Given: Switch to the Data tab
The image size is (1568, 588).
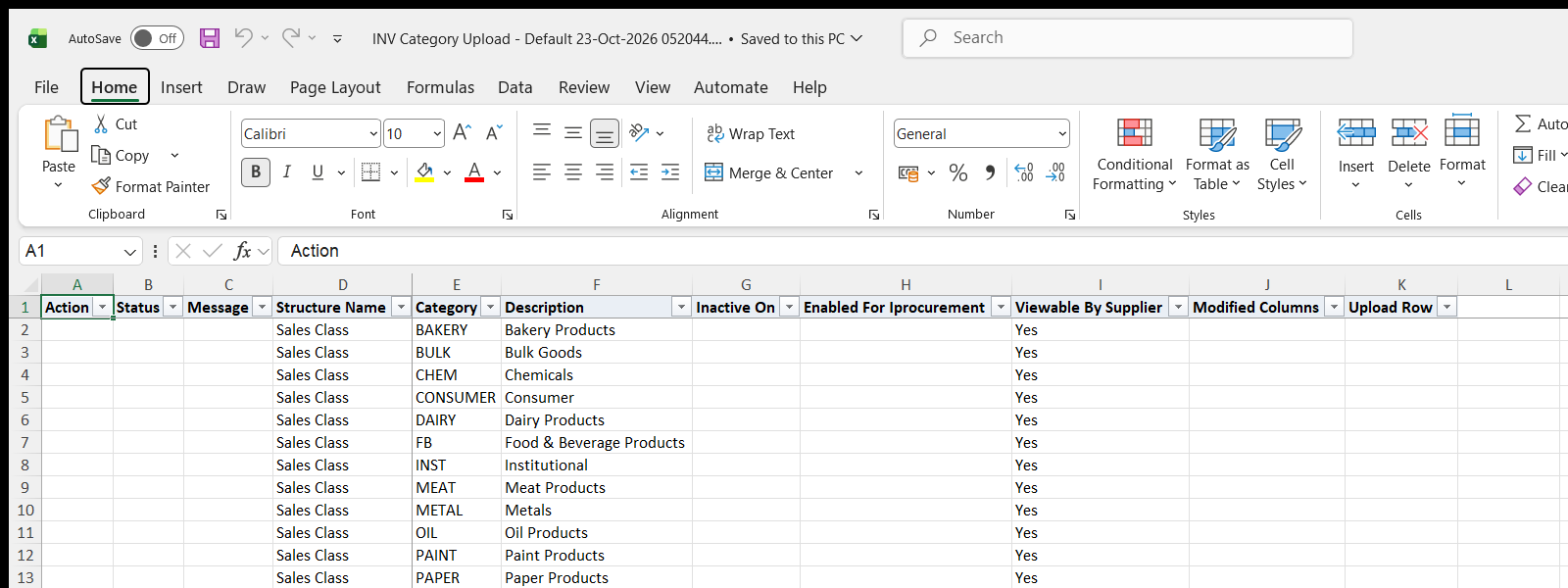Looking at the screenshot, I should 514,87.
